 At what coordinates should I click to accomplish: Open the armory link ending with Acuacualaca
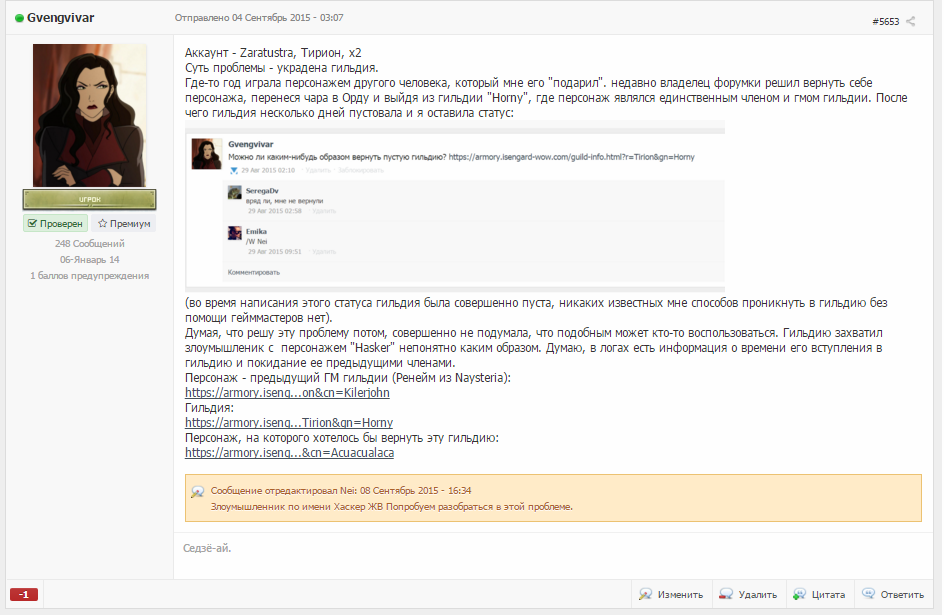coord(290,453)
